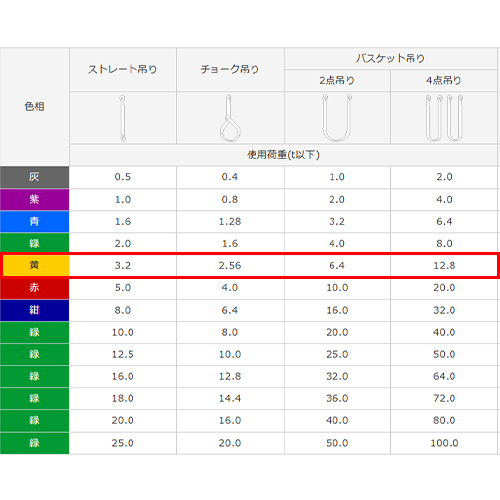Click the 4点吊り sub-header
This screenshot has height=500, width=500.
pyautogui.click(x=444, y=80)
